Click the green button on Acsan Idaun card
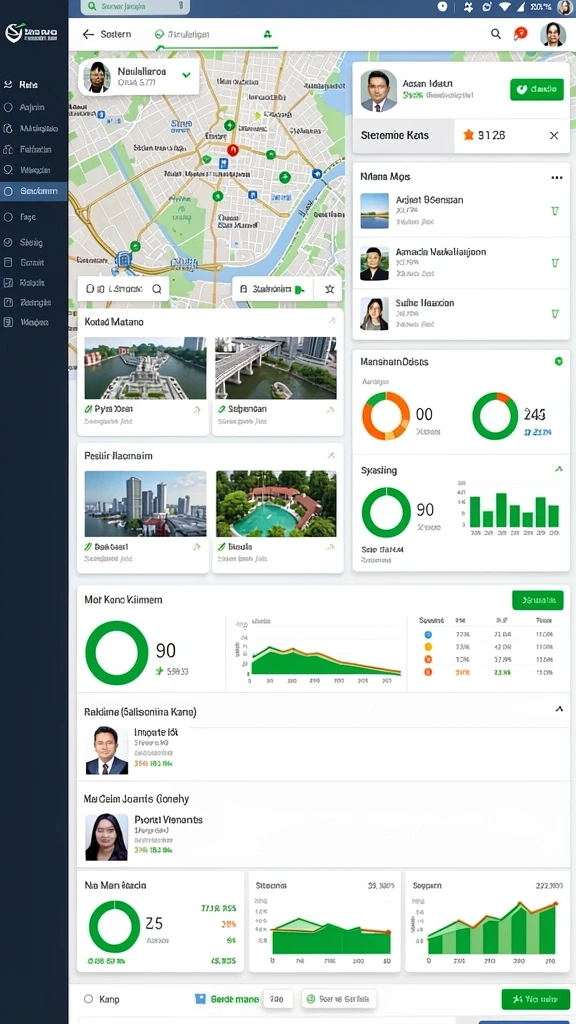This screenshot has height=1024, width=576. [536, 89]
